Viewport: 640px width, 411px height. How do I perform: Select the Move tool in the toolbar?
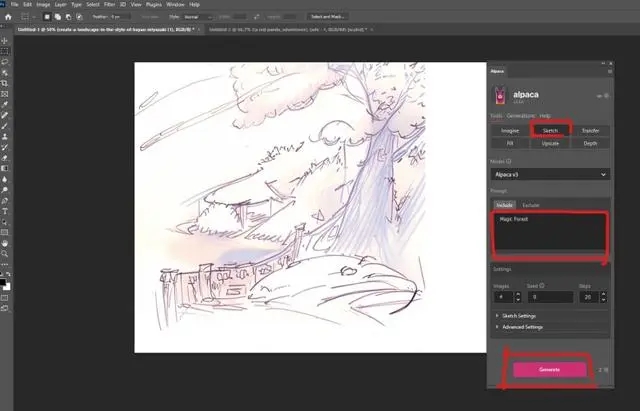click(x=4, y=41)
